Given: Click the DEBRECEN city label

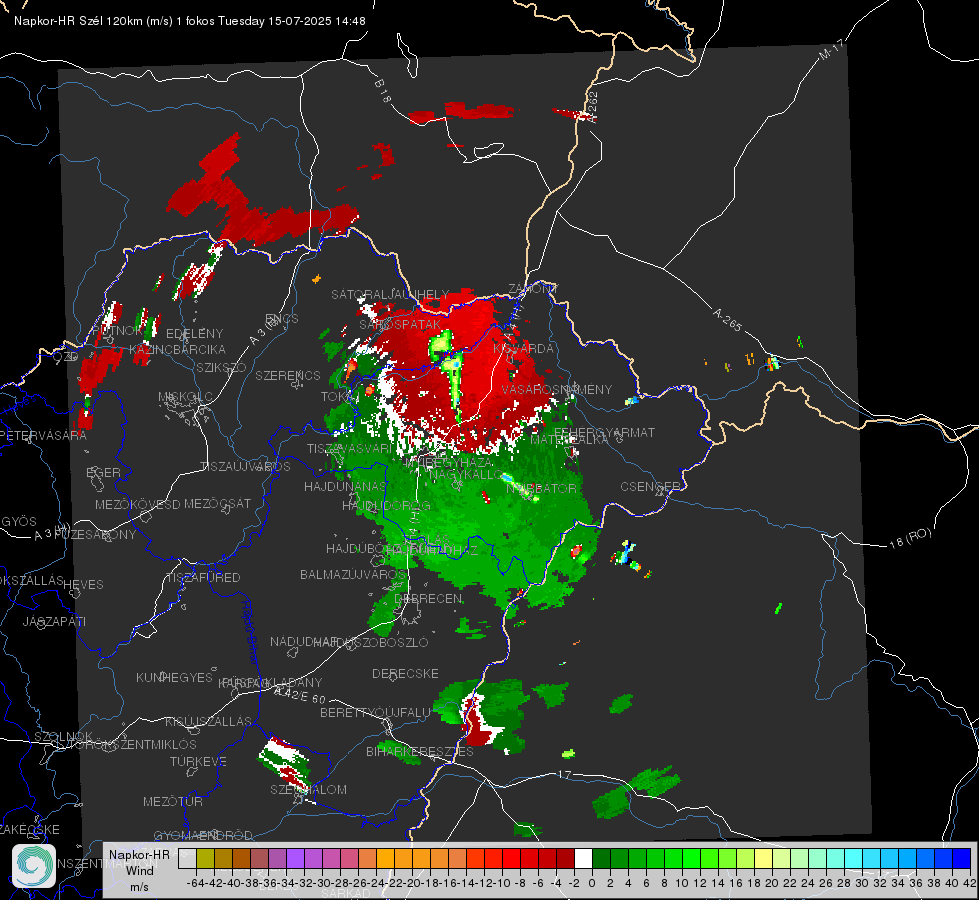Looking at the screenshot, I should click(428, 598).
